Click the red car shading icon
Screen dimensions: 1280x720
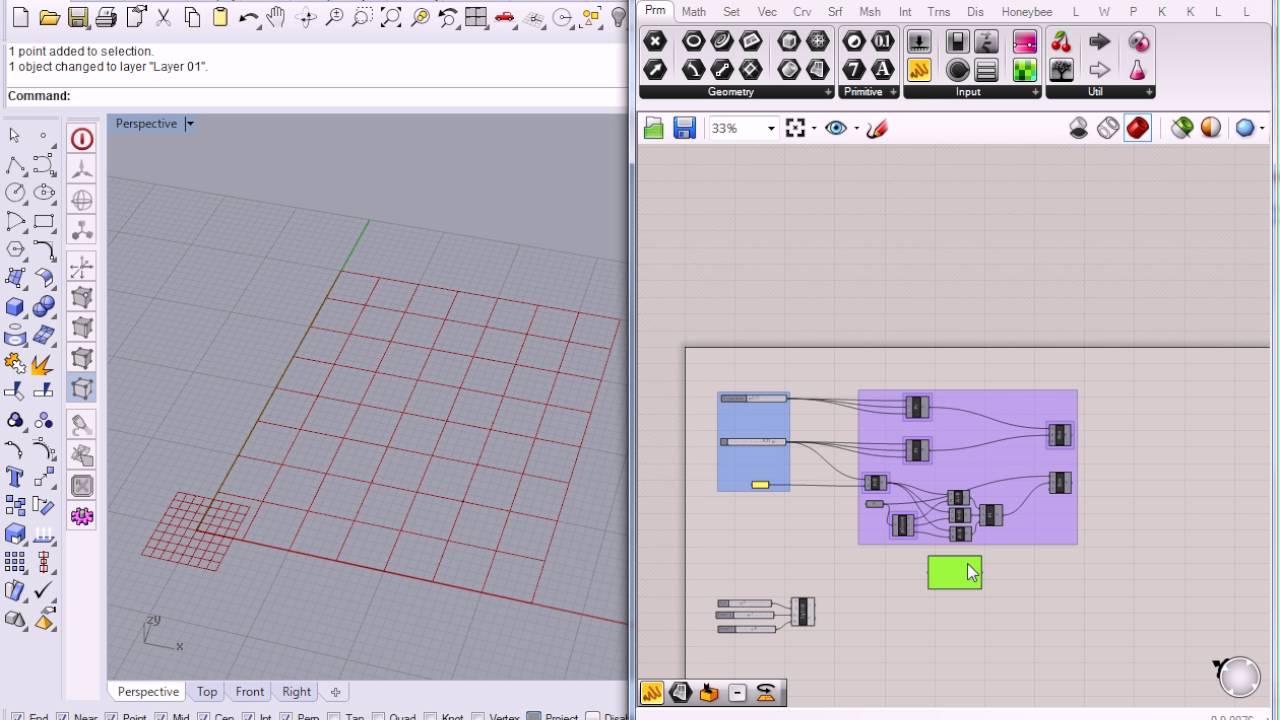pos(506,17)
